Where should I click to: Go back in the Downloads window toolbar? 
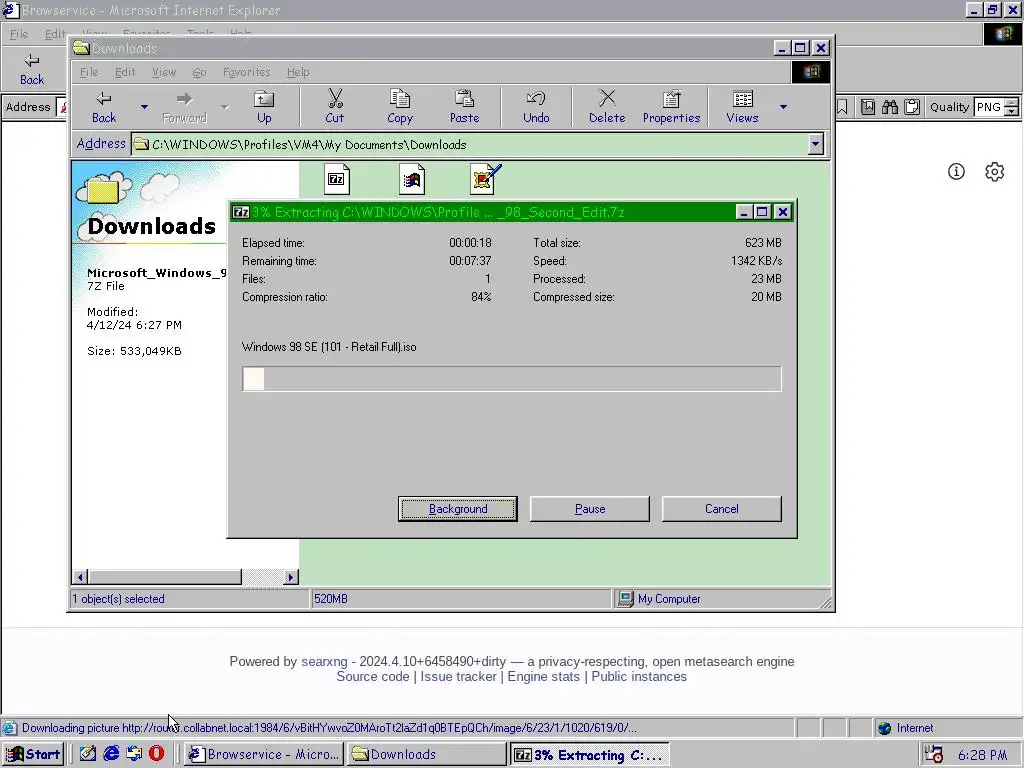[104, 107]
